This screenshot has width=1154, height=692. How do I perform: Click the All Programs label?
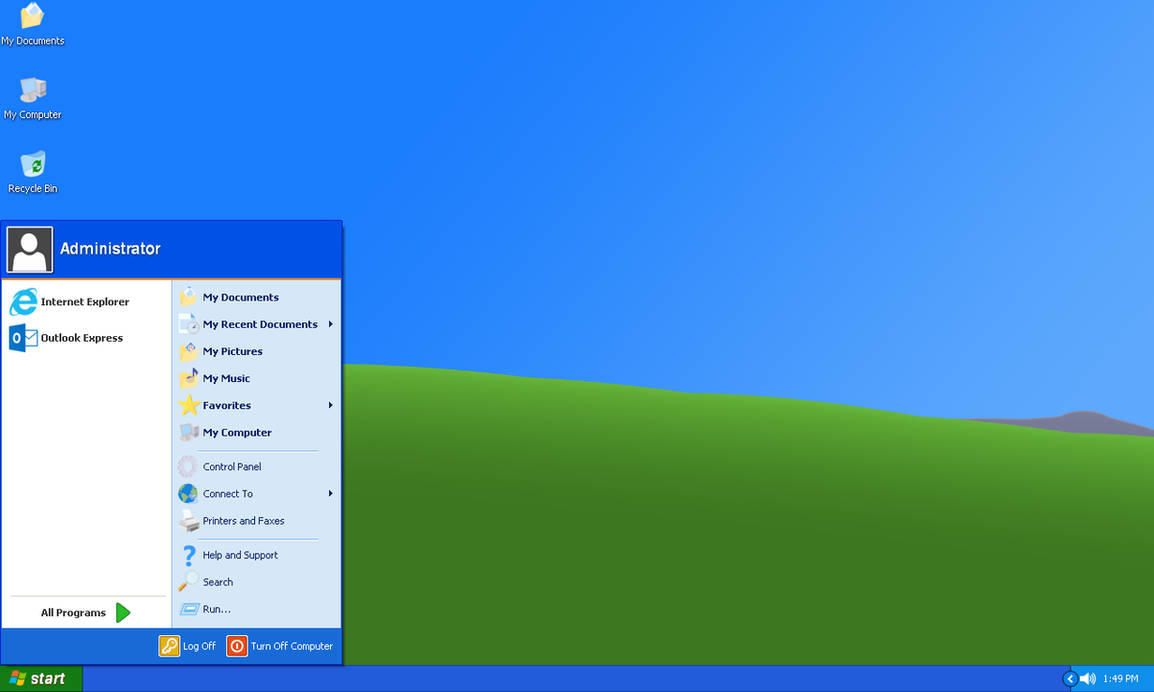pos(73,612)
